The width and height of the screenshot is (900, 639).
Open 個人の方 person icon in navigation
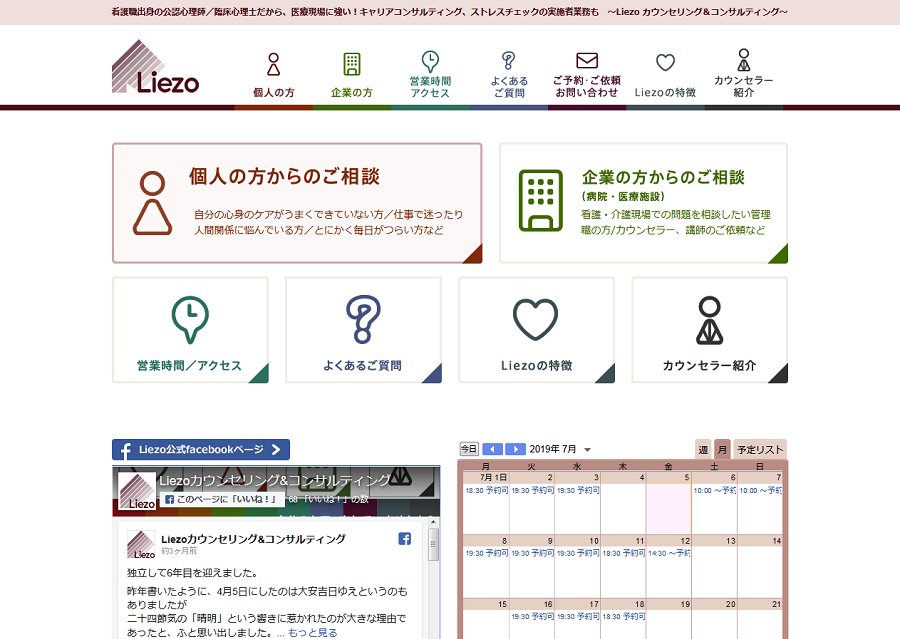(x=273, y=65)
